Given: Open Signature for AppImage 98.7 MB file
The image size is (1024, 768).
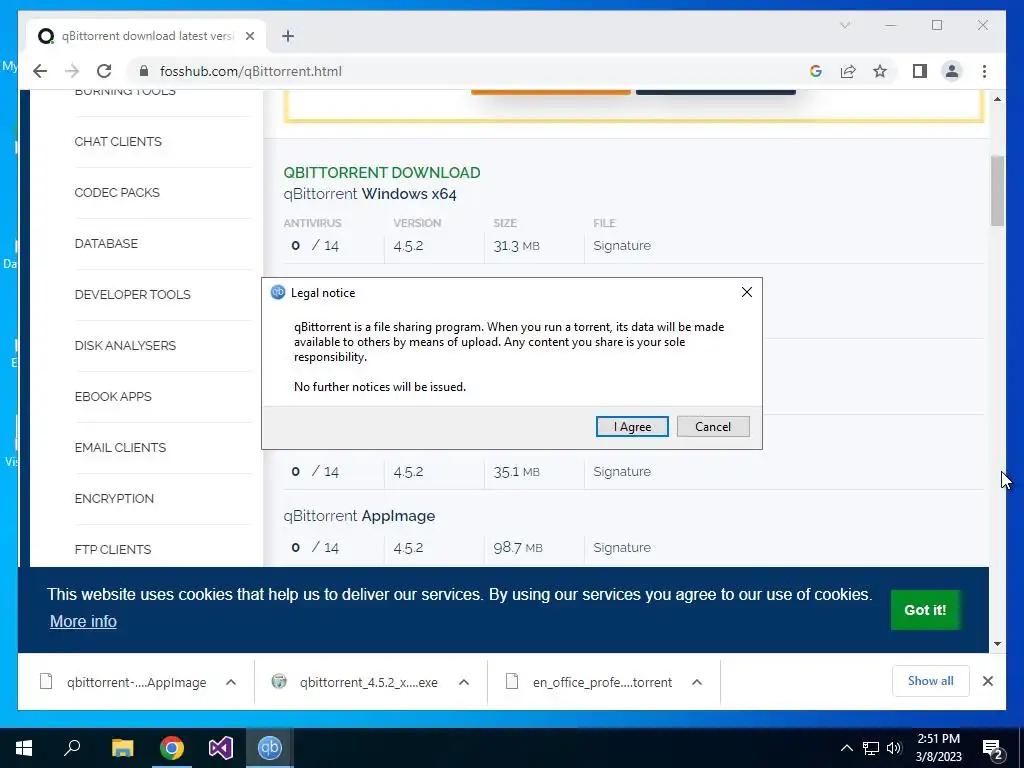Looking at the screenshot, I should pos(622,547).
